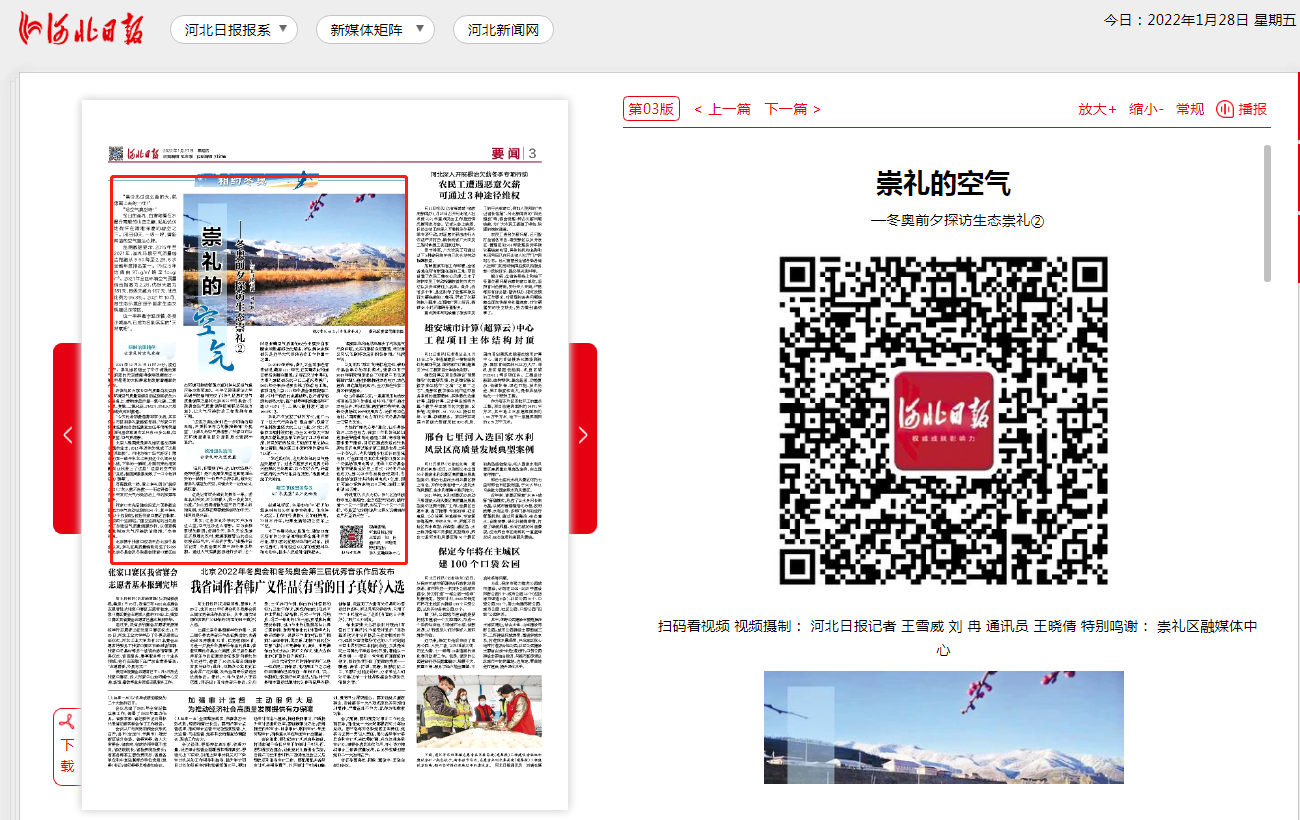This screenshot has width=1300, height=820.
Task: Open the previous article 上一篇
Action: [722, 109]
